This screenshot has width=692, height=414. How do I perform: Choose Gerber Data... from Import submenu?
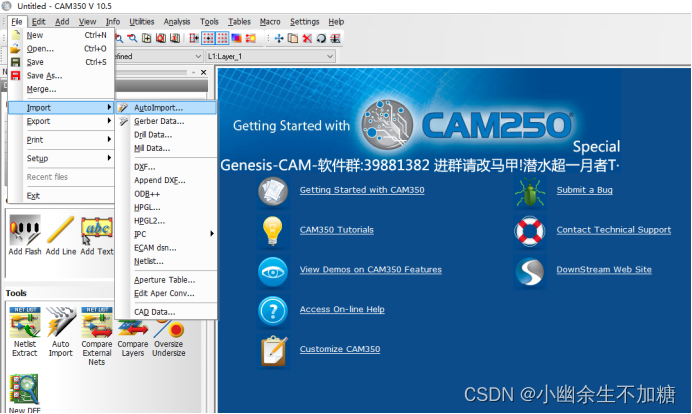[166, 121]
